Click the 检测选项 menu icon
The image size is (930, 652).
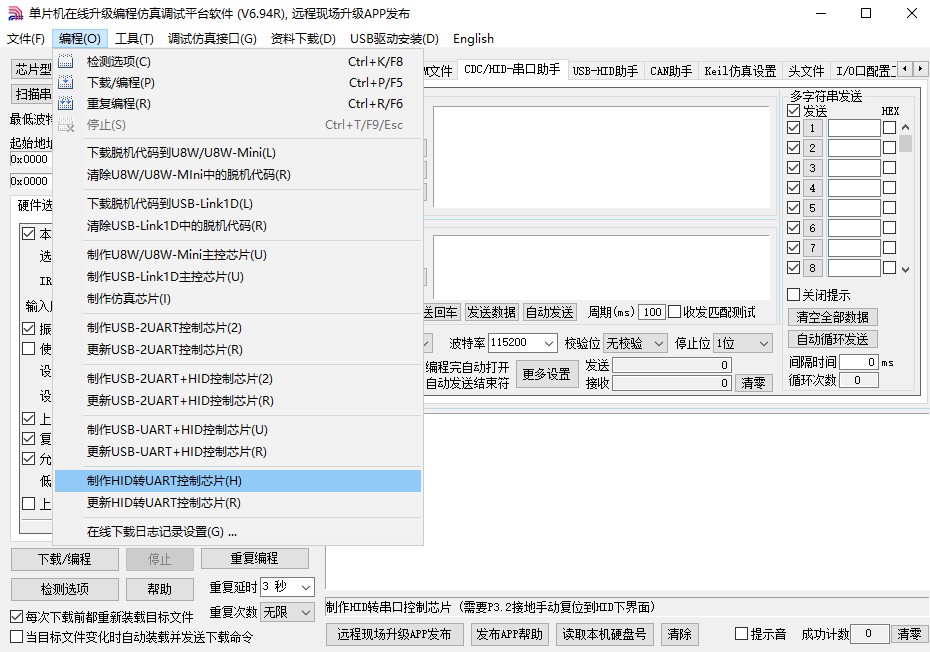coord(66,61)
